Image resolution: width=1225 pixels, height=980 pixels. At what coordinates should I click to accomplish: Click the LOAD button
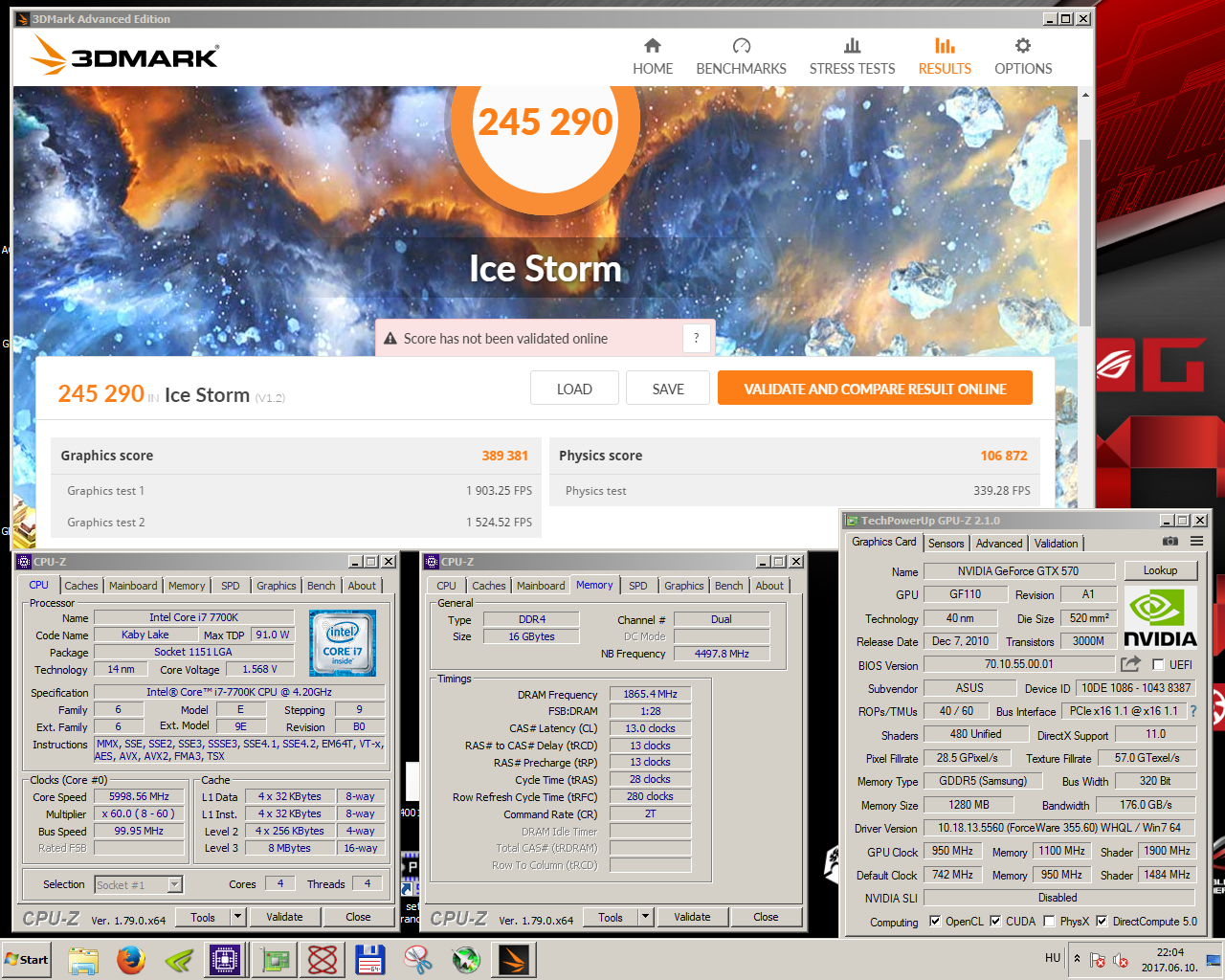574,389
